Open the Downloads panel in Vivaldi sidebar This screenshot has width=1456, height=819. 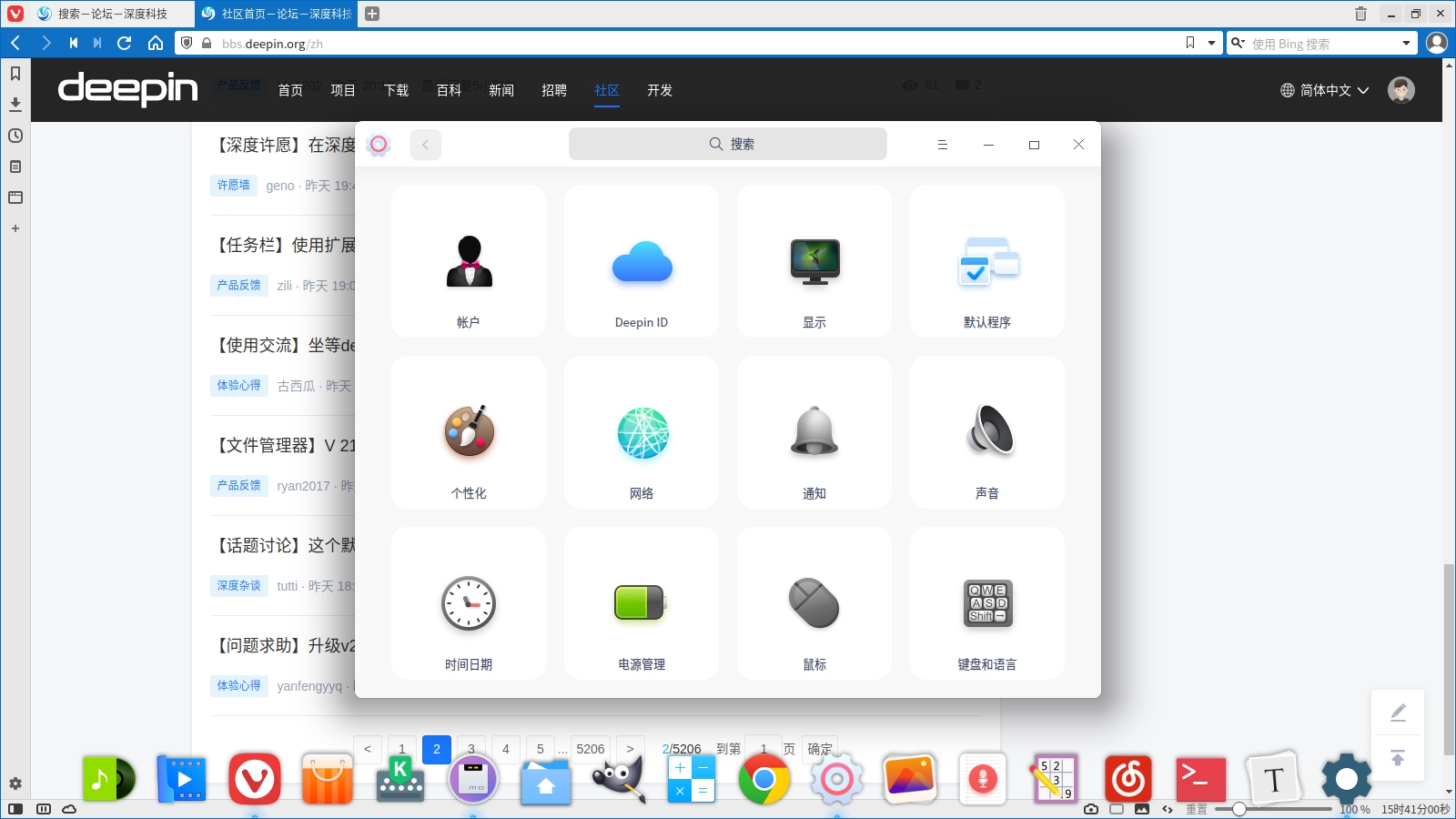click(15, 105)
